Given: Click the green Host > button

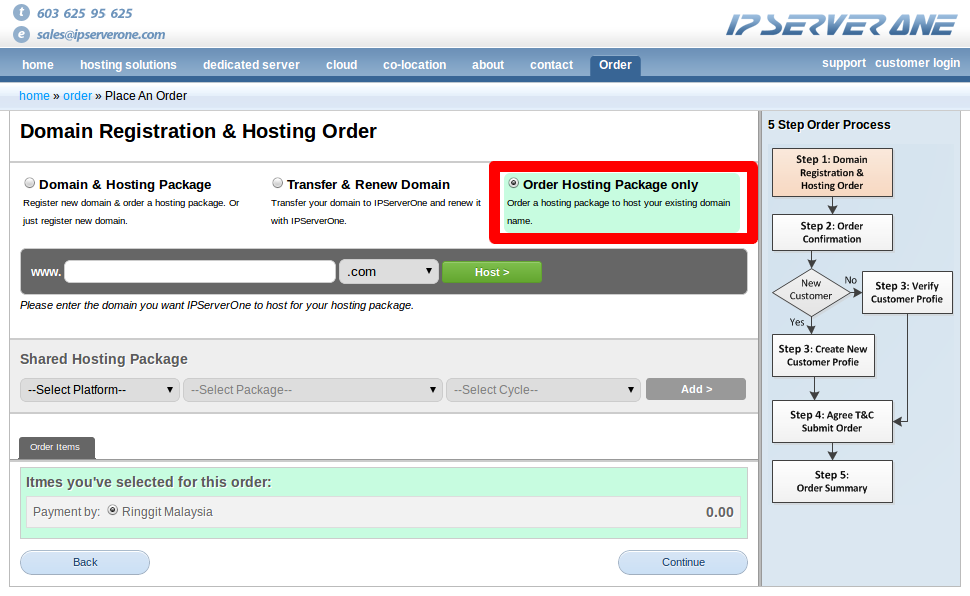Looking at the screenshot, I should pyautogui.click(x=492, y=272).
